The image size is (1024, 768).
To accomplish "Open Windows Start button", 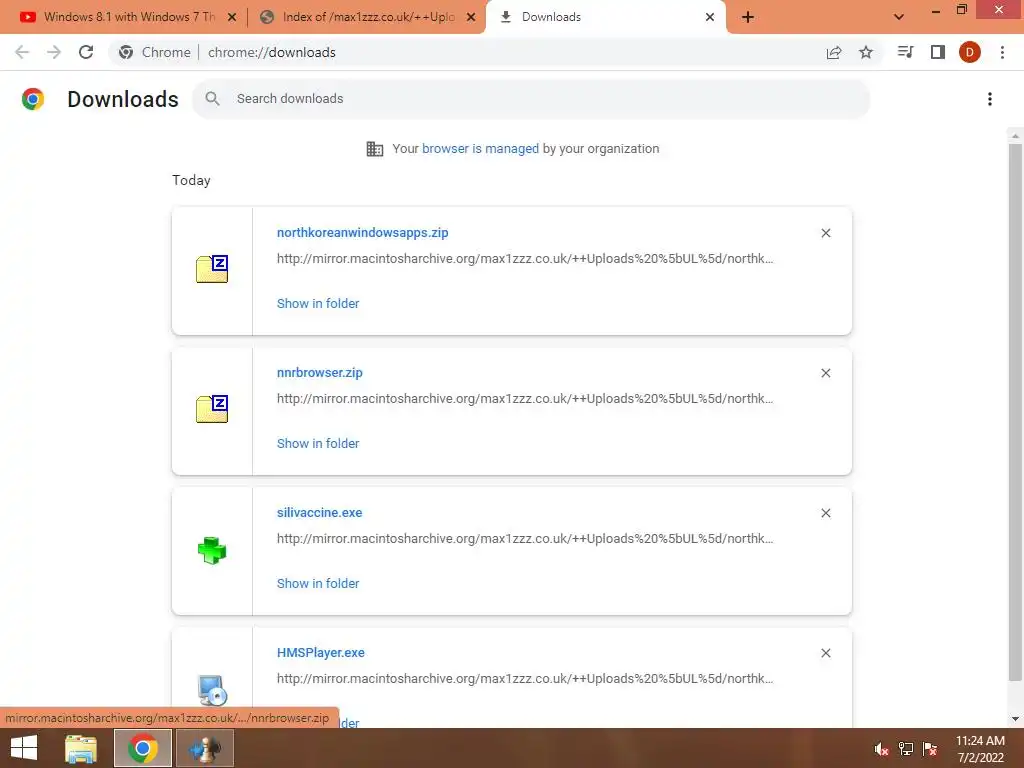I will (24, 748).
